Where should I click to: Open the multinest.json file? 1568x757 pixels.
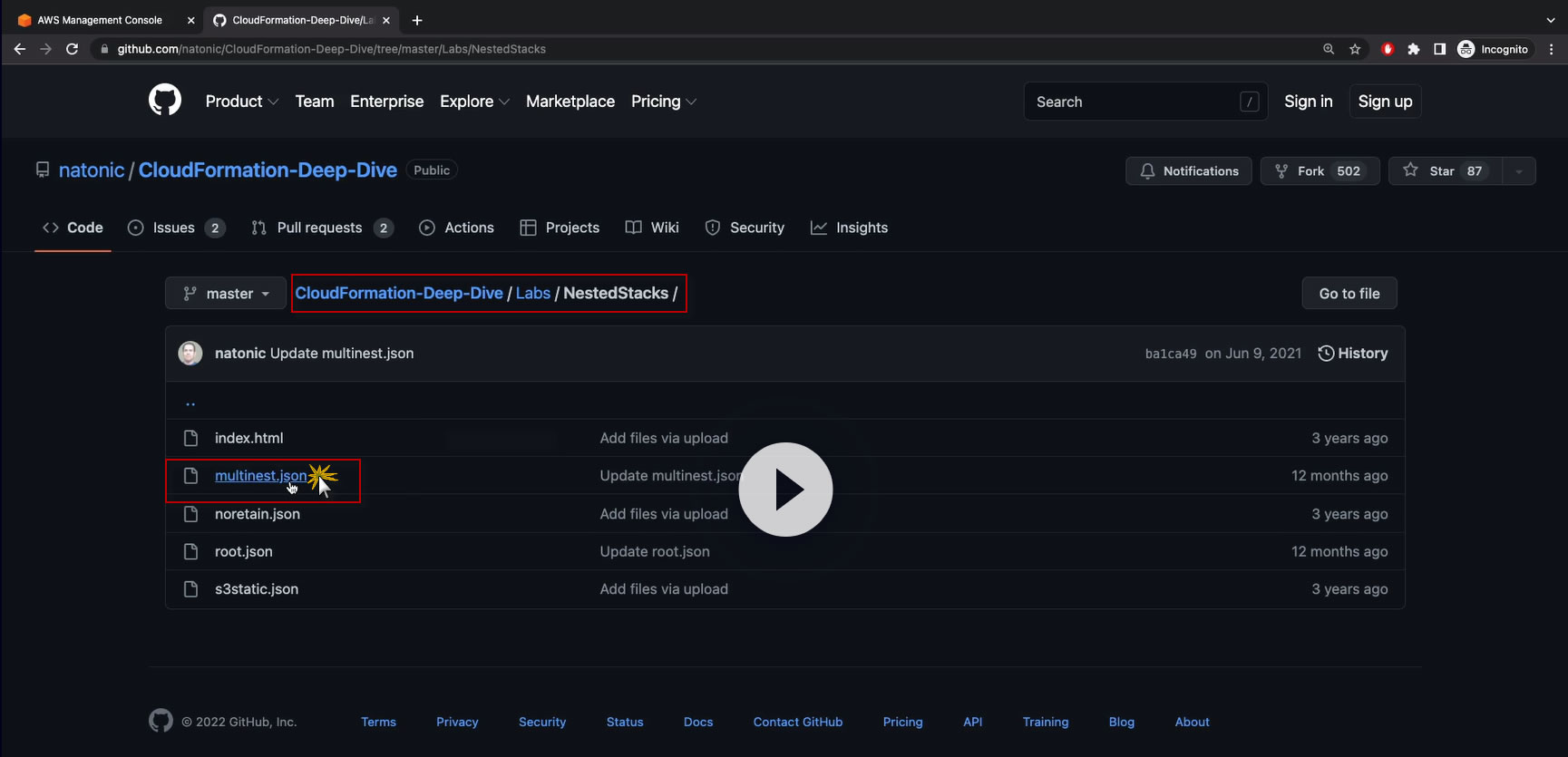(x=260, y=476)
